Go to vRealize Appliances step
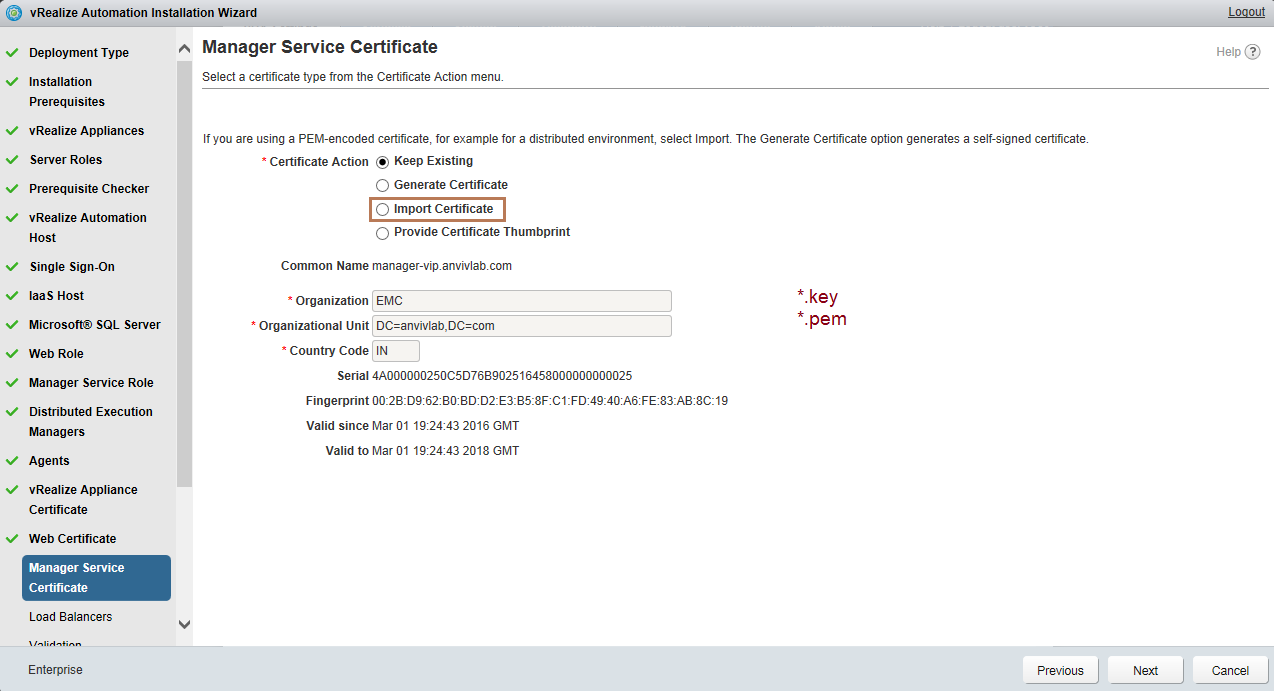Viewport: 1274px width, 691px height. (x=86, y=131)
